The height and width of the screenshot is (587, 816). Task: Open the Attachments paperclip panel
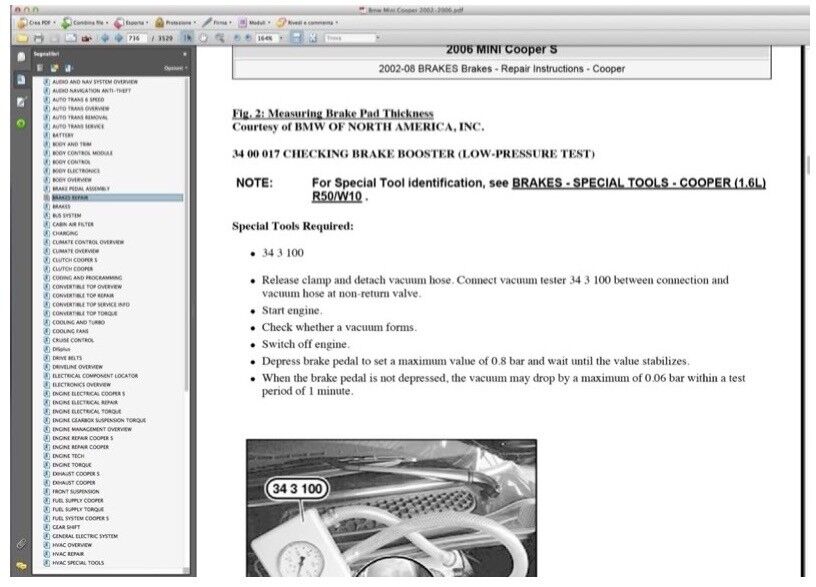click(x=21, y=543)
